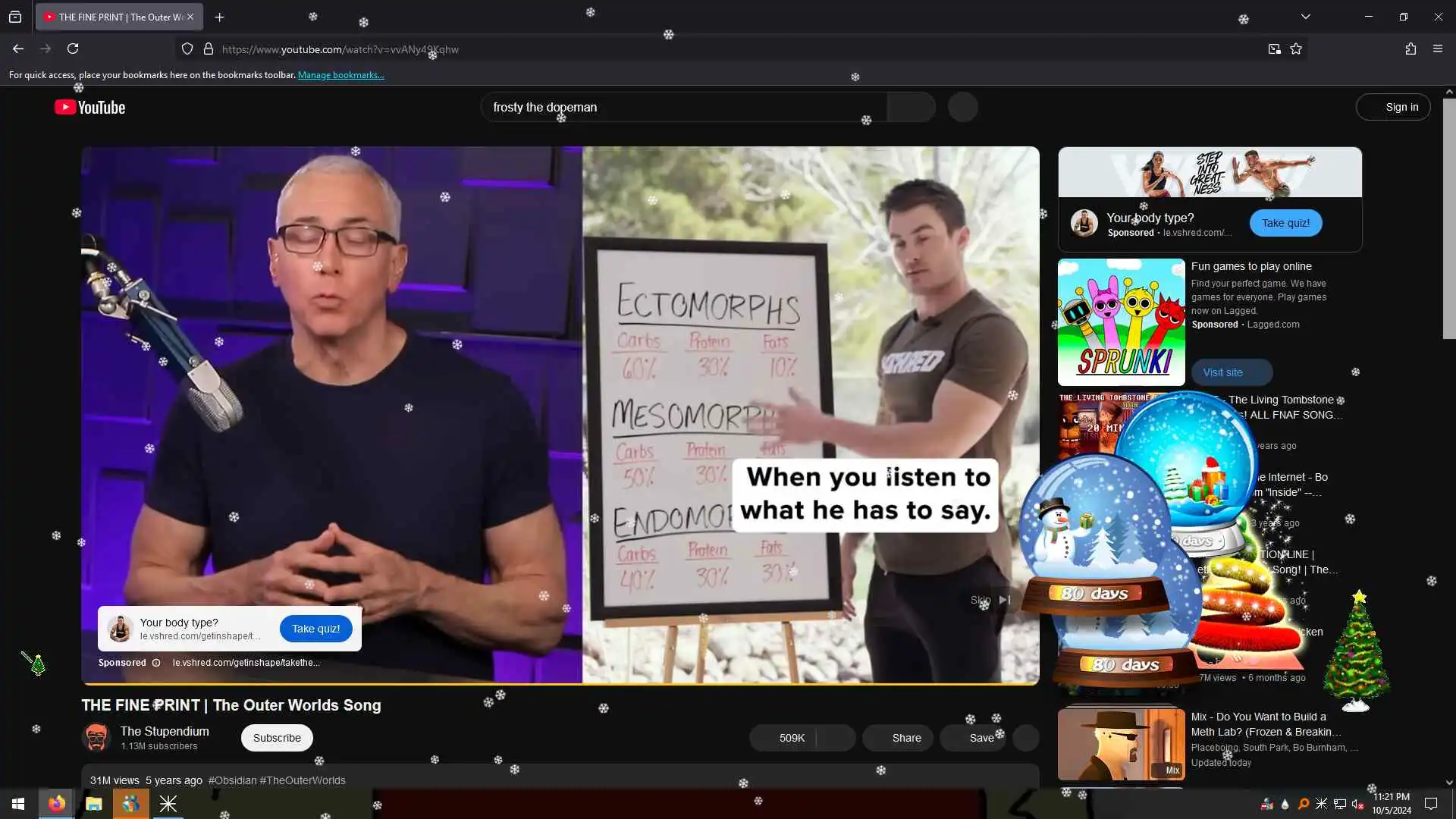Click the ad info icon beside Sponsored
Viewport: 1456px width, 819px height.
pyautogui.click(x=156, y=663)
